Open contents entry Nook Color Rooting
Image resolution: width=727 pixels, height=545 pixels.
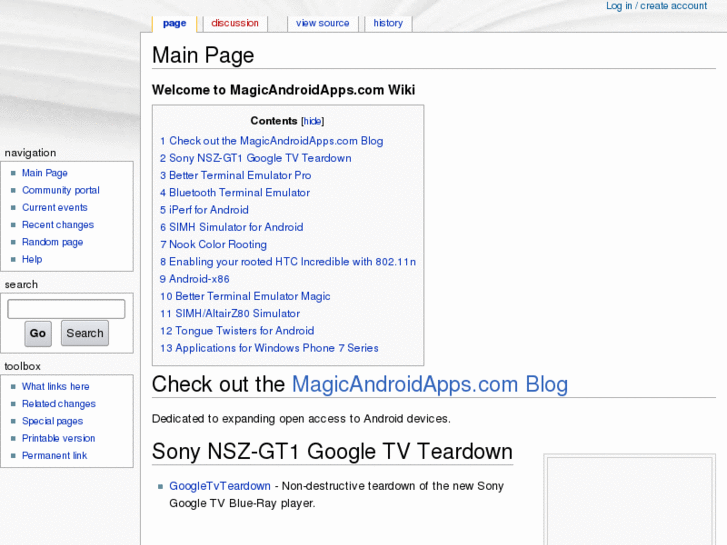[x=214, y=244]
